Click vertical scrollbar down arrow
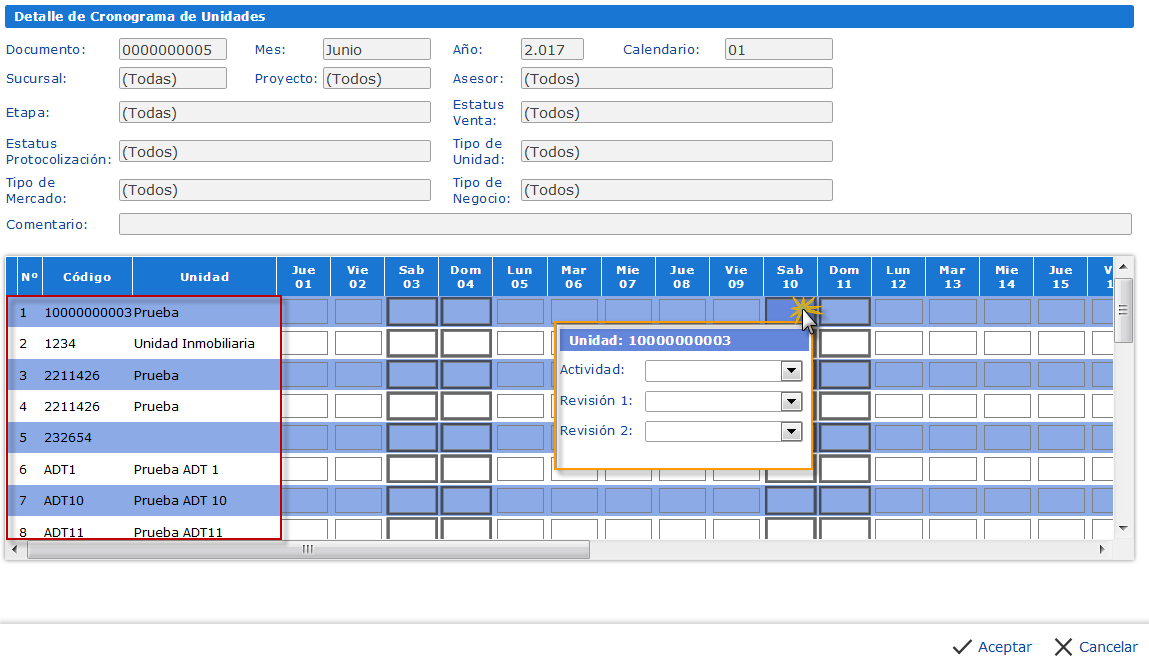Screen dimensions: 1149x669 click(x=1123, y=528)
